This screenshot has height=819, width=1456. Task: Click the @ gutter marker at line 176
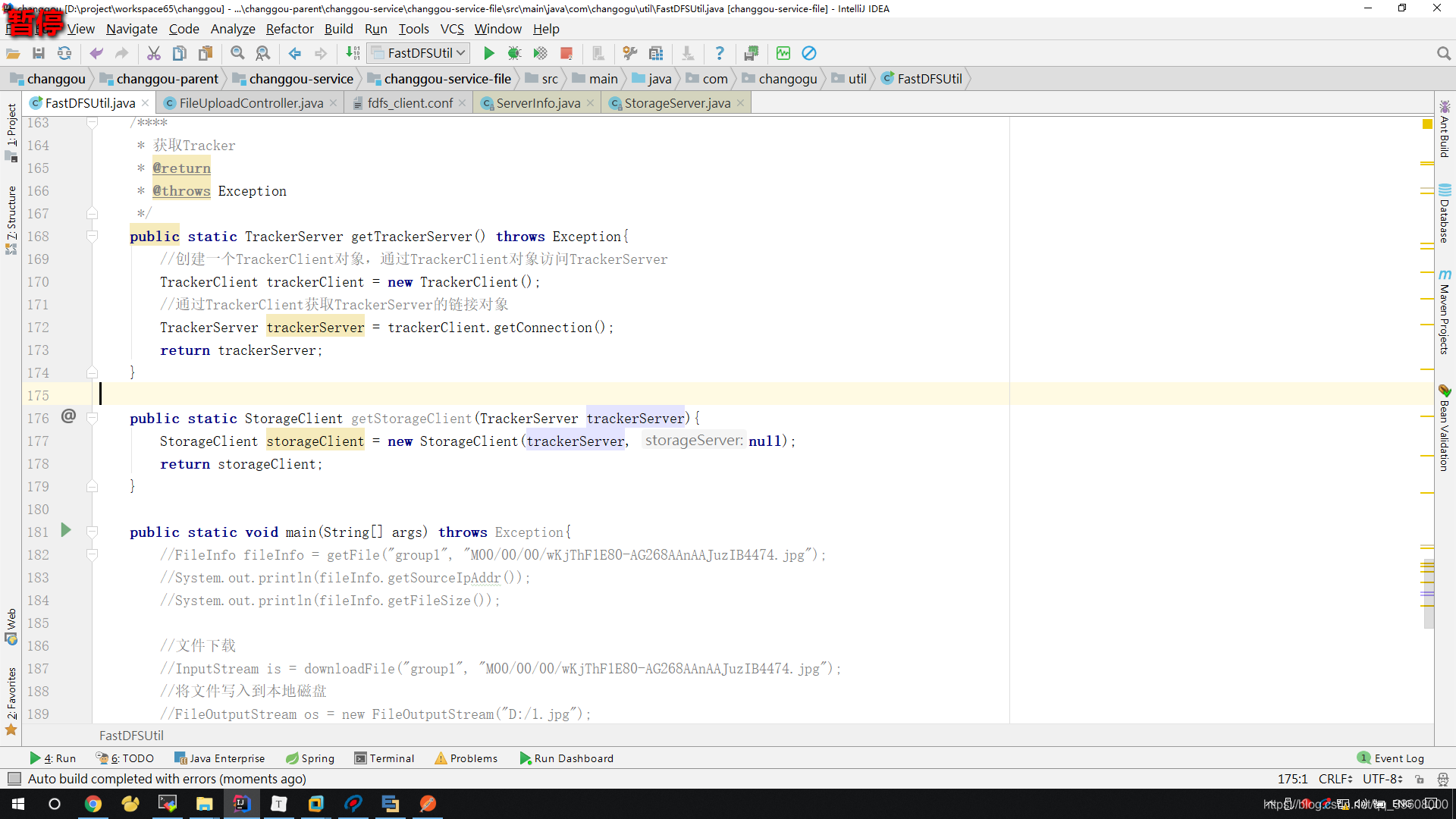point(68,416)
